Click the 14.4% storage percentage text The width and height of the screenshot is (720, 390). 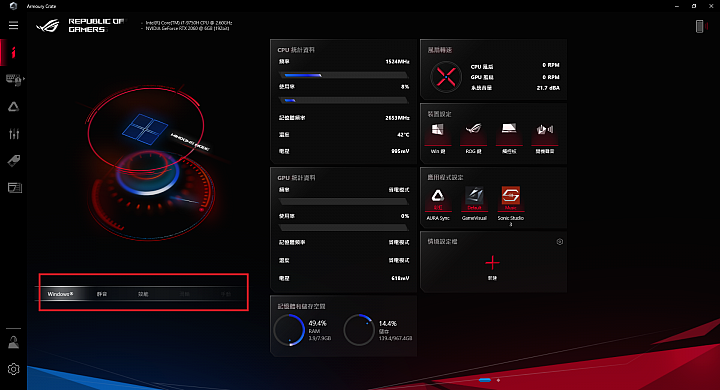[388, 323]
